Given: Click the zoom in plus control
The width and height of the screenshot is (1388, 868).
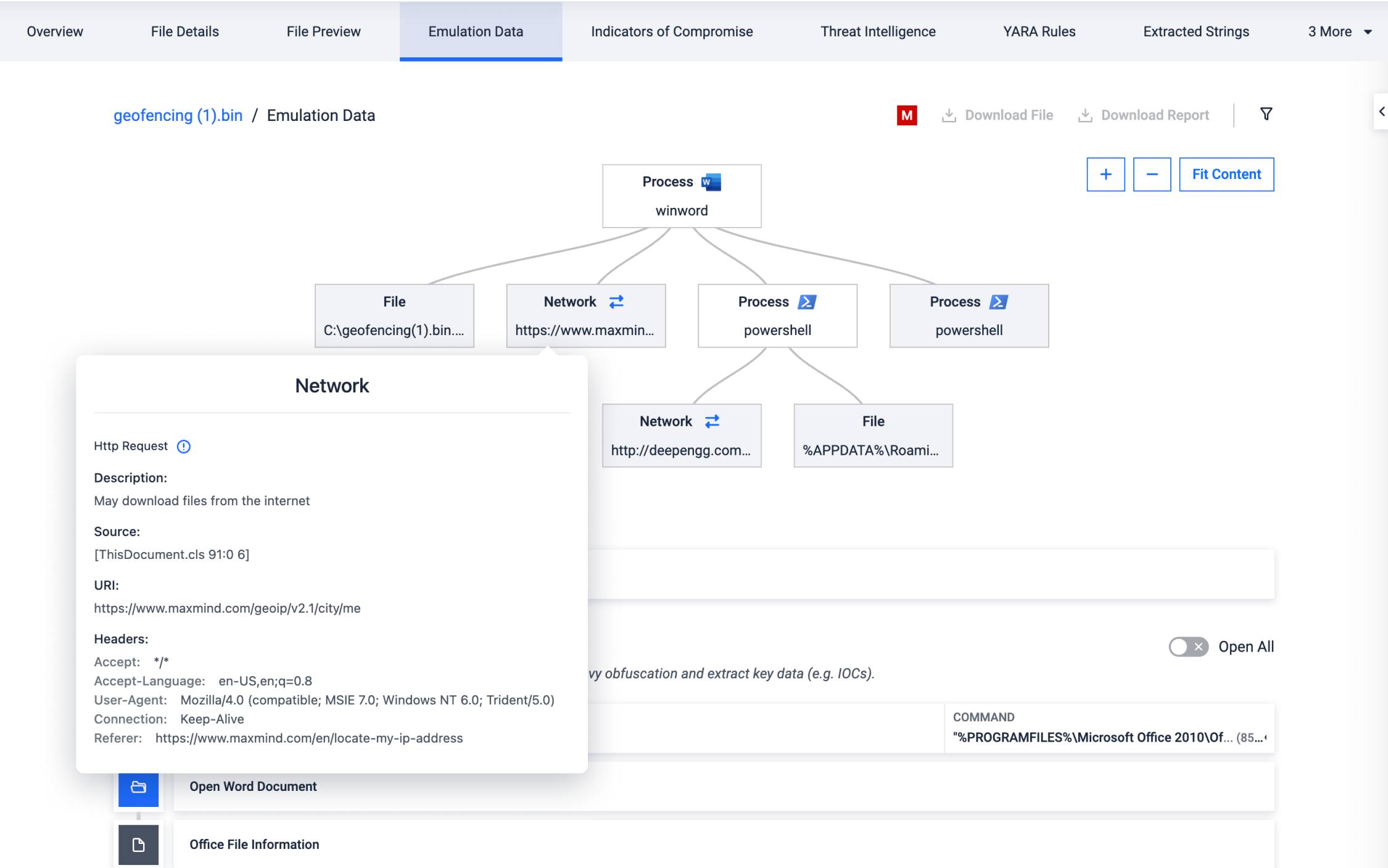Looking at the screenshot, I should point(1106,175).
